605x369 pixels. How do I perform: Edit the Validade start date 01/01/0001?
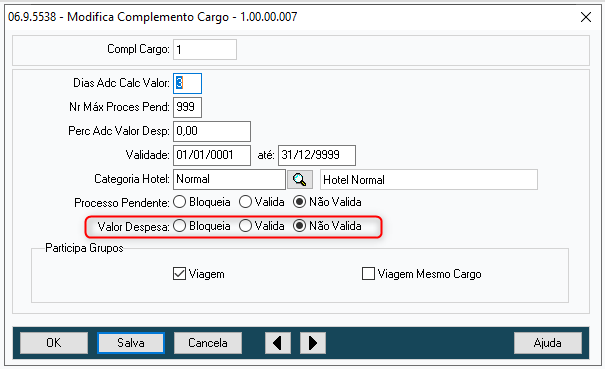[x=212, y=155]
